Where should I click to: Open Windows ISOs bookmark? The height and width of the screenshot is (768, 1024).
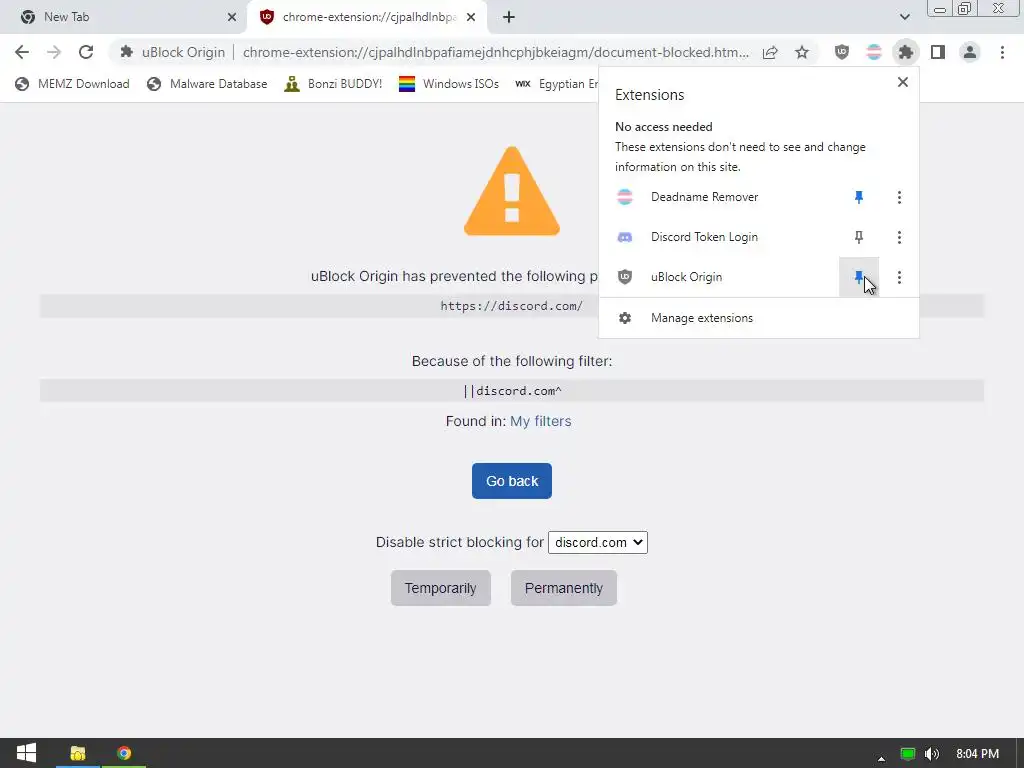point(449,84)
